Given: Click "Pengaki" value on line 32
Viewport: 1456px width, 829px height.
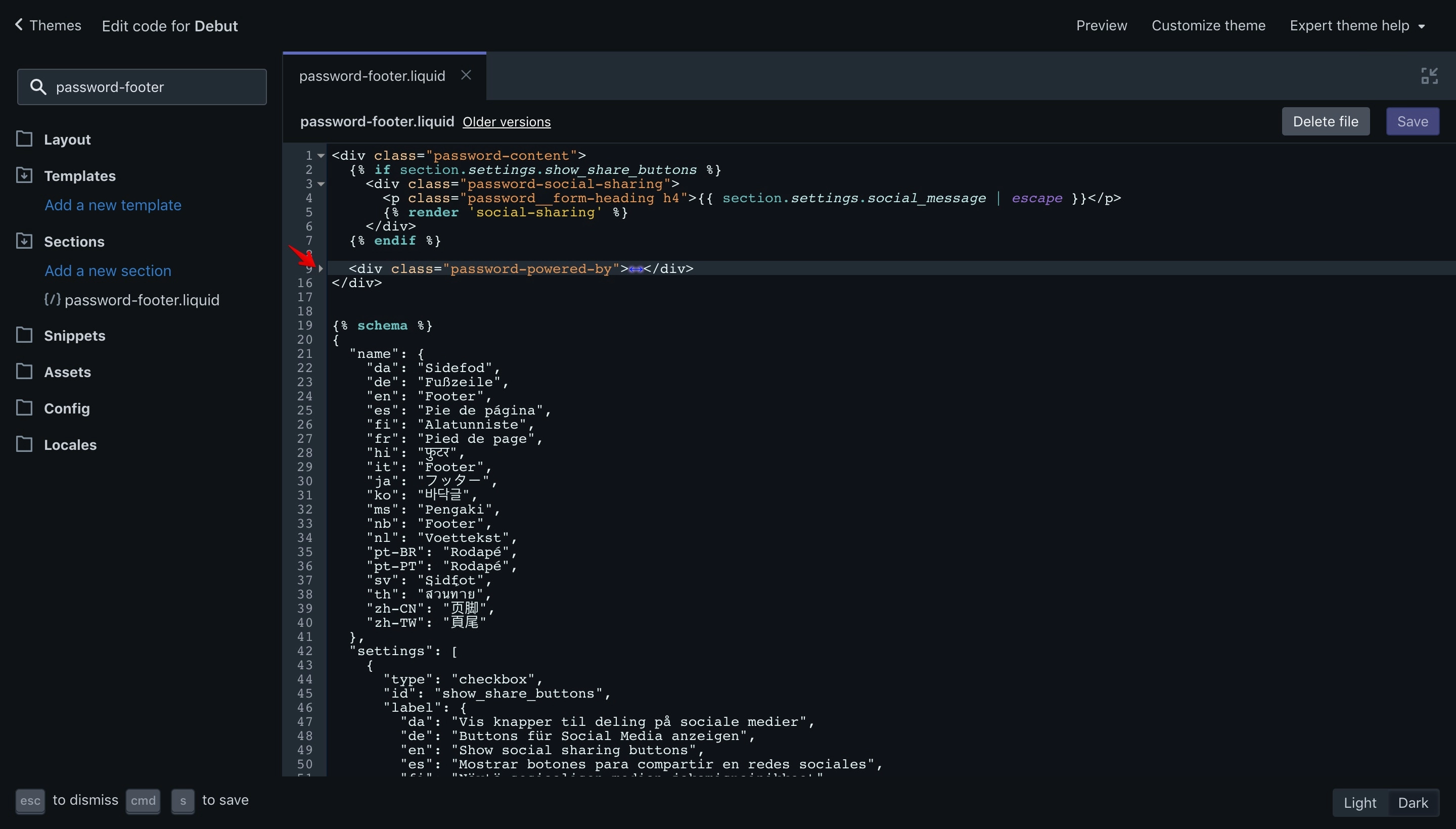Looking at the screenshot, I should tap(455, 510).
